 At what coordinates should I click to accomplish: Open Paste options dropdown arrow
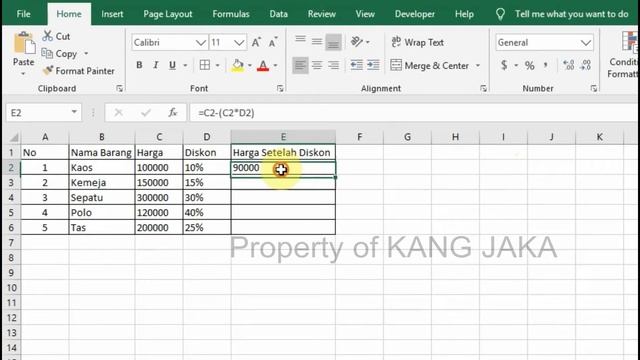[x=23, y=74]
